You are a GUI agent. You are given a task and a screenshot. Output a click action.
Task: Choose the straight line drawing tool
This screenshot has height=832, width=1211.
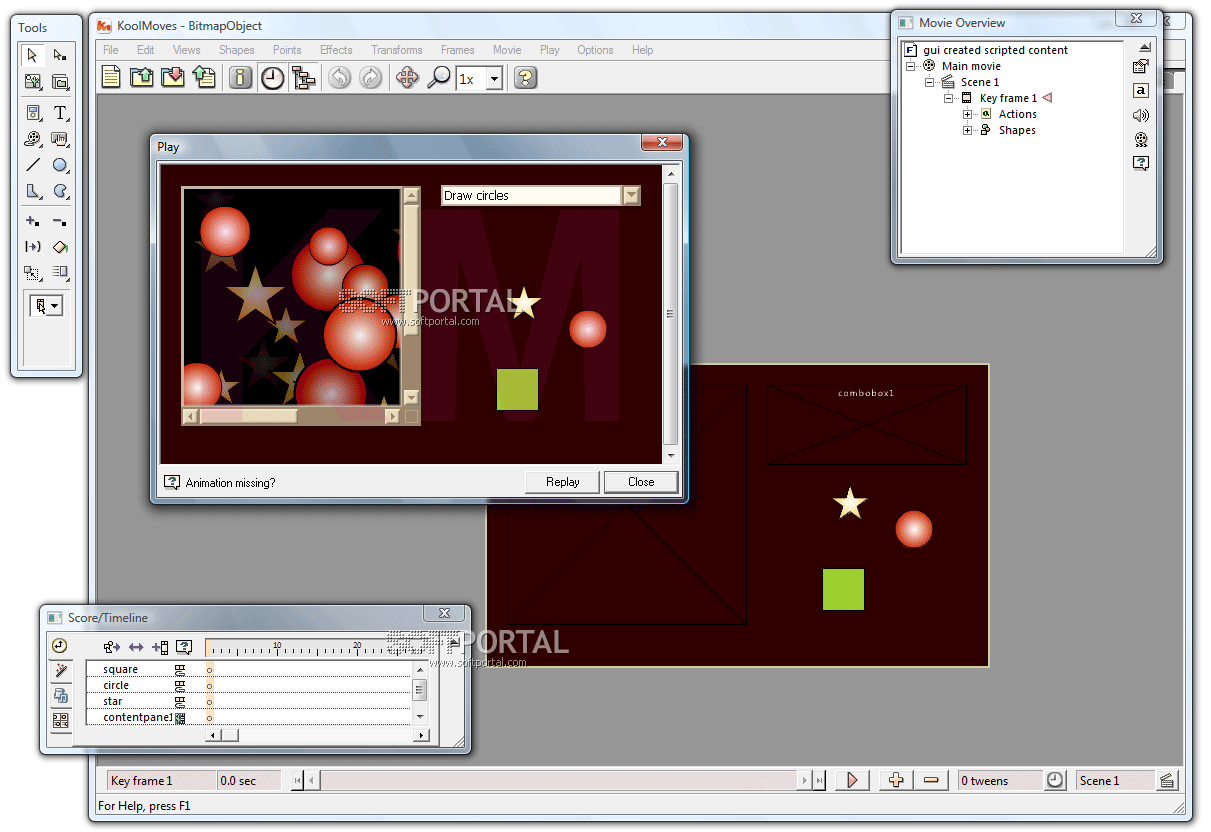pos(33,165)
